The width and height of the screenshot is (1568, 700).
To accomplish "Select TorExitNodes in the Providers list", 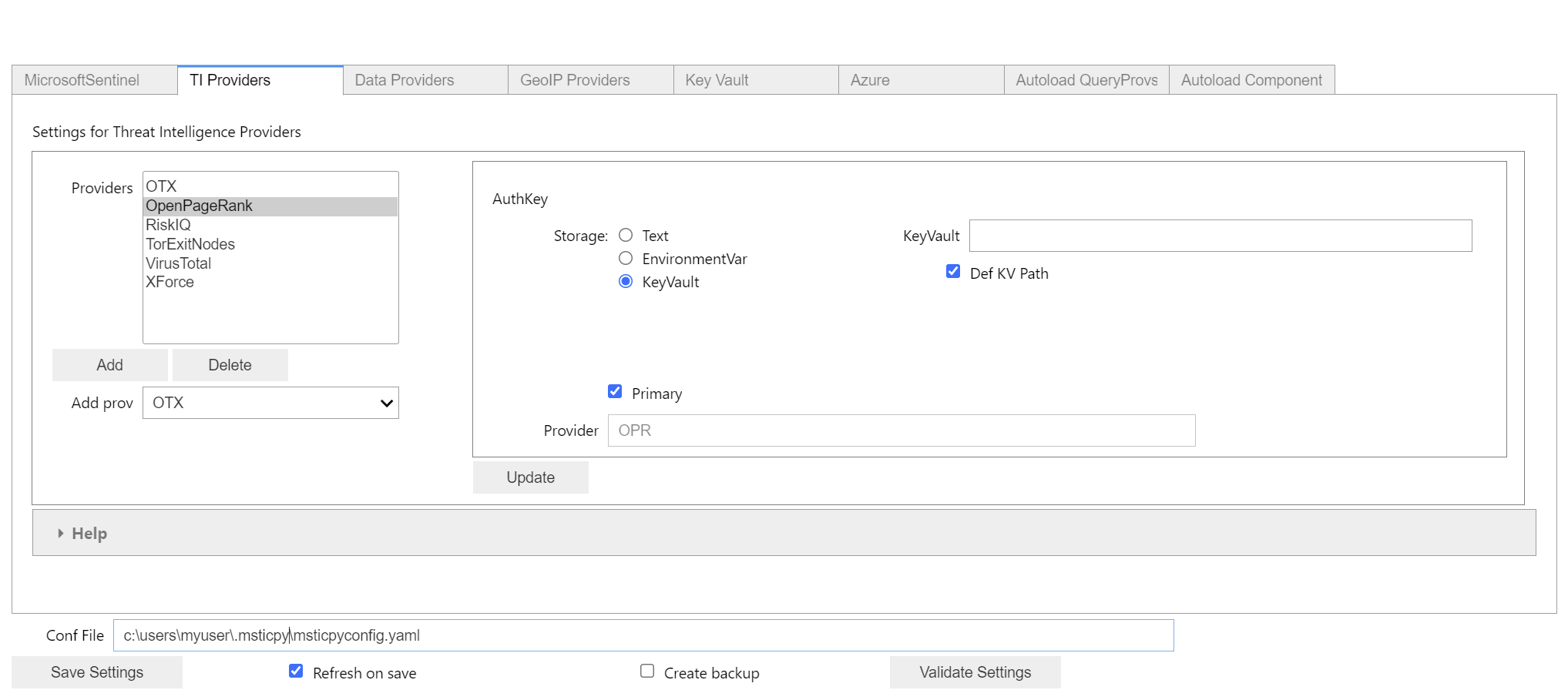I will pyautogui.click(x=270, y=244).
